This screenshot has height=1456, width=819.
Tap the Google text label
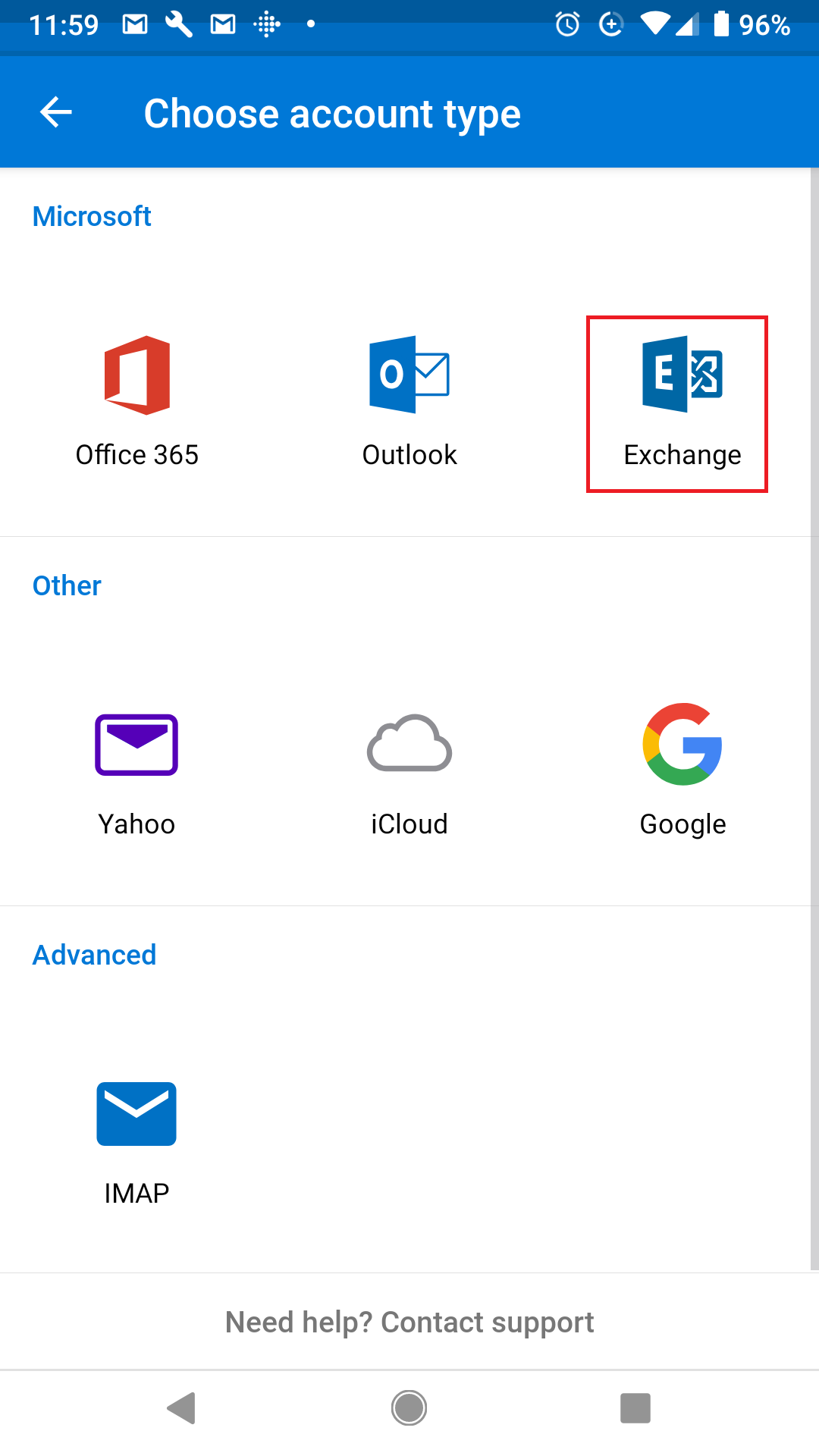682,824
